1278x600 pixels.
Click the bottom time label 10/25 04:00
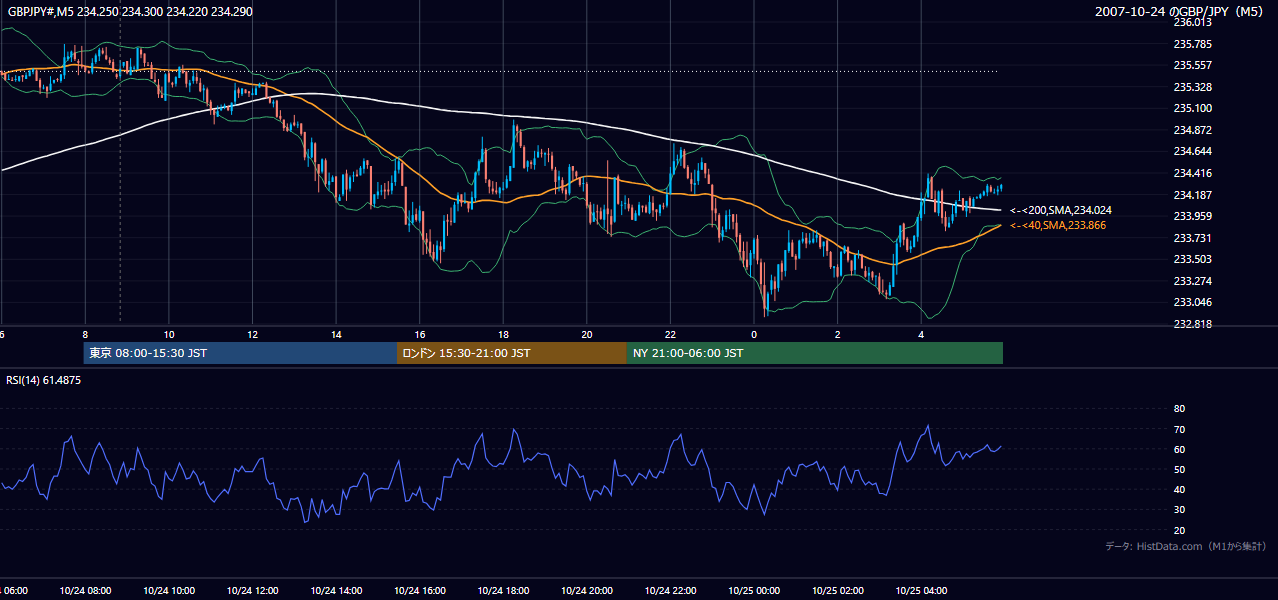pyautogui.click(x=921, y=590)
